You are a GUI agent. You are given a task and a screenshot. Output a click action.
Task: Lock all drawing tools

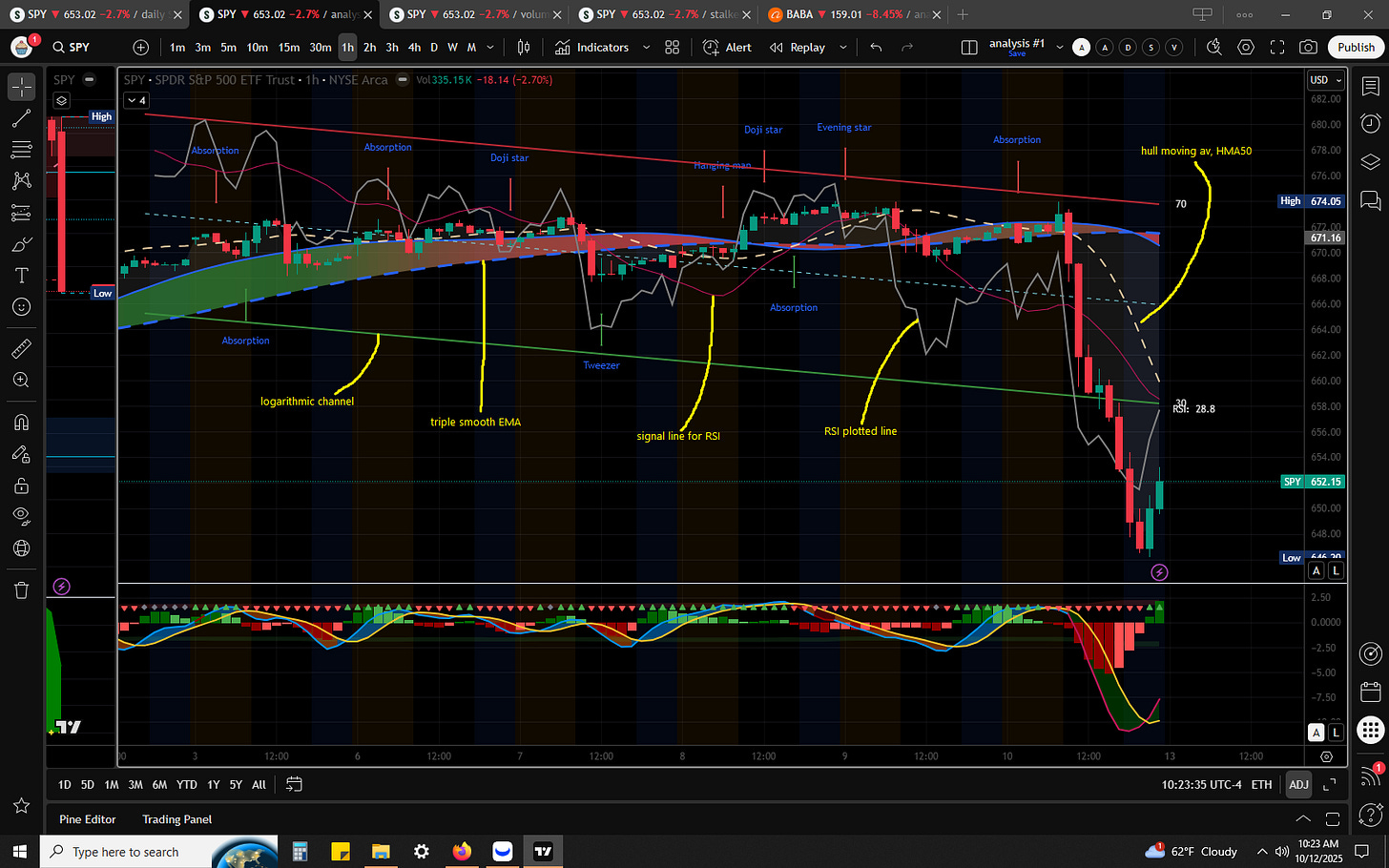[21, 486]
